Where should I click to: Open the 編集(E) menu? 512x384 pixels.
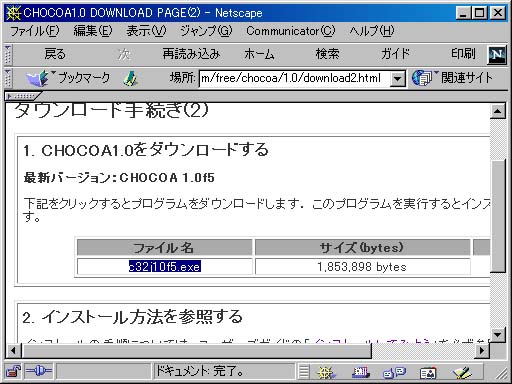[x=93, y=31]
